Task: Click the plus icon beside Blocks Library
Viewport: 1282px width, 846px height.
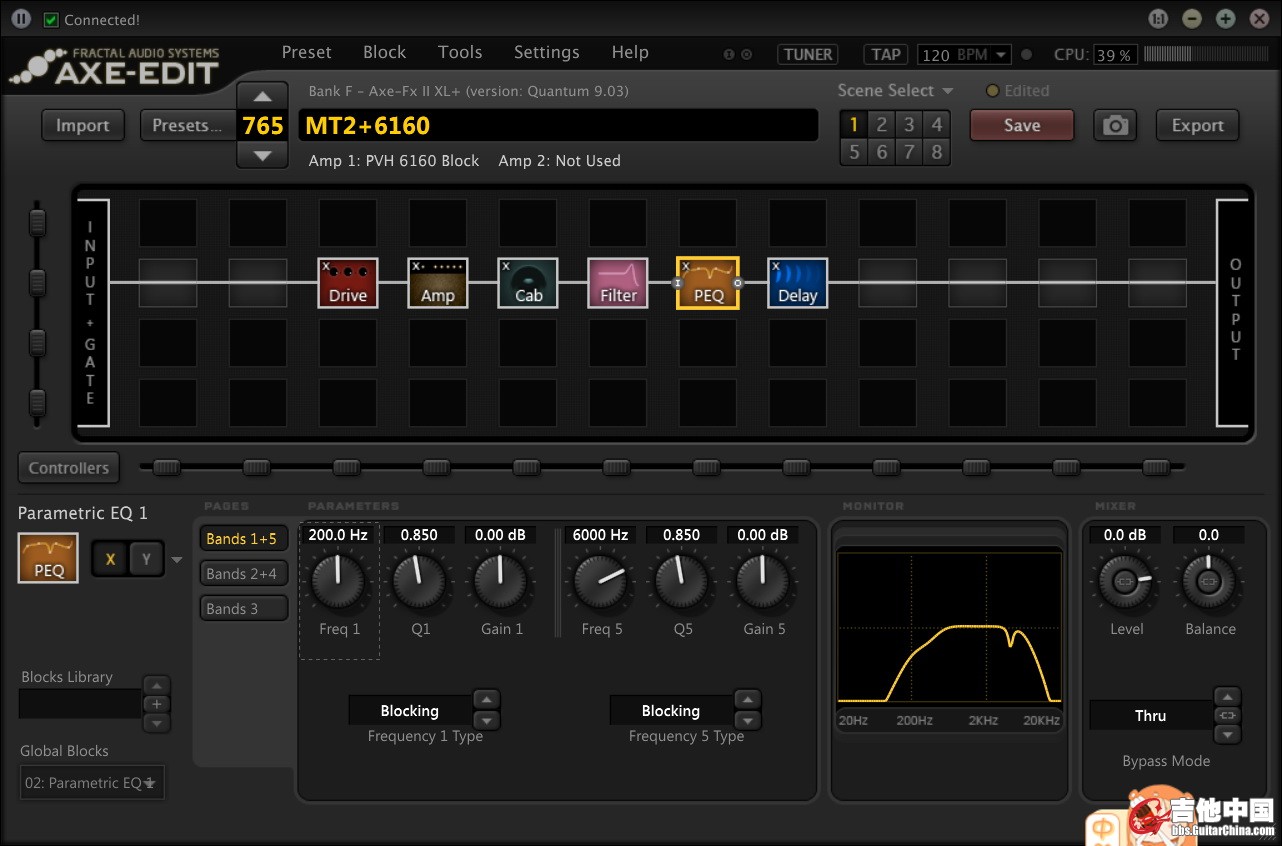Action: pos(156,704)
